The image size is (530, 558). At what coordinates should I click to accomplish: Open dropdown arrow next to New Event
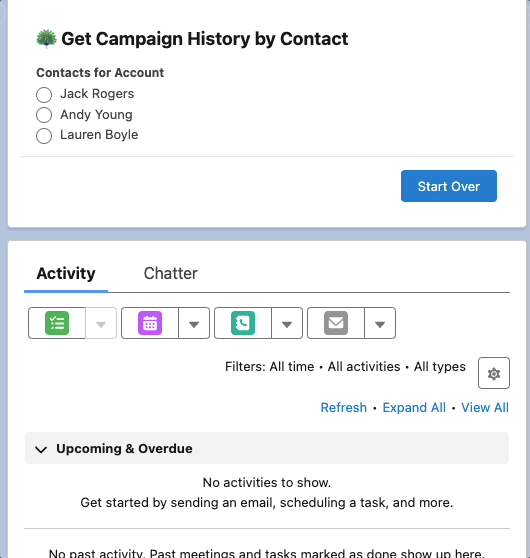click(194, 323)
